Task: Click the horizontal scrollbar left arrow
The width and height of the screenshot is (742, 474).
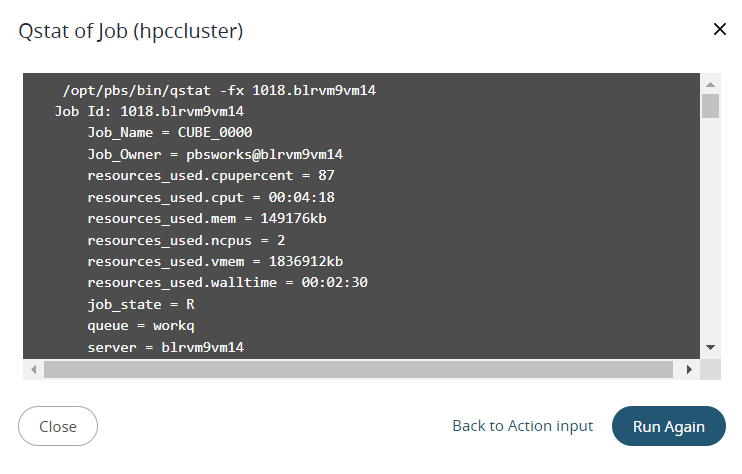Action: tap(34, 369)
